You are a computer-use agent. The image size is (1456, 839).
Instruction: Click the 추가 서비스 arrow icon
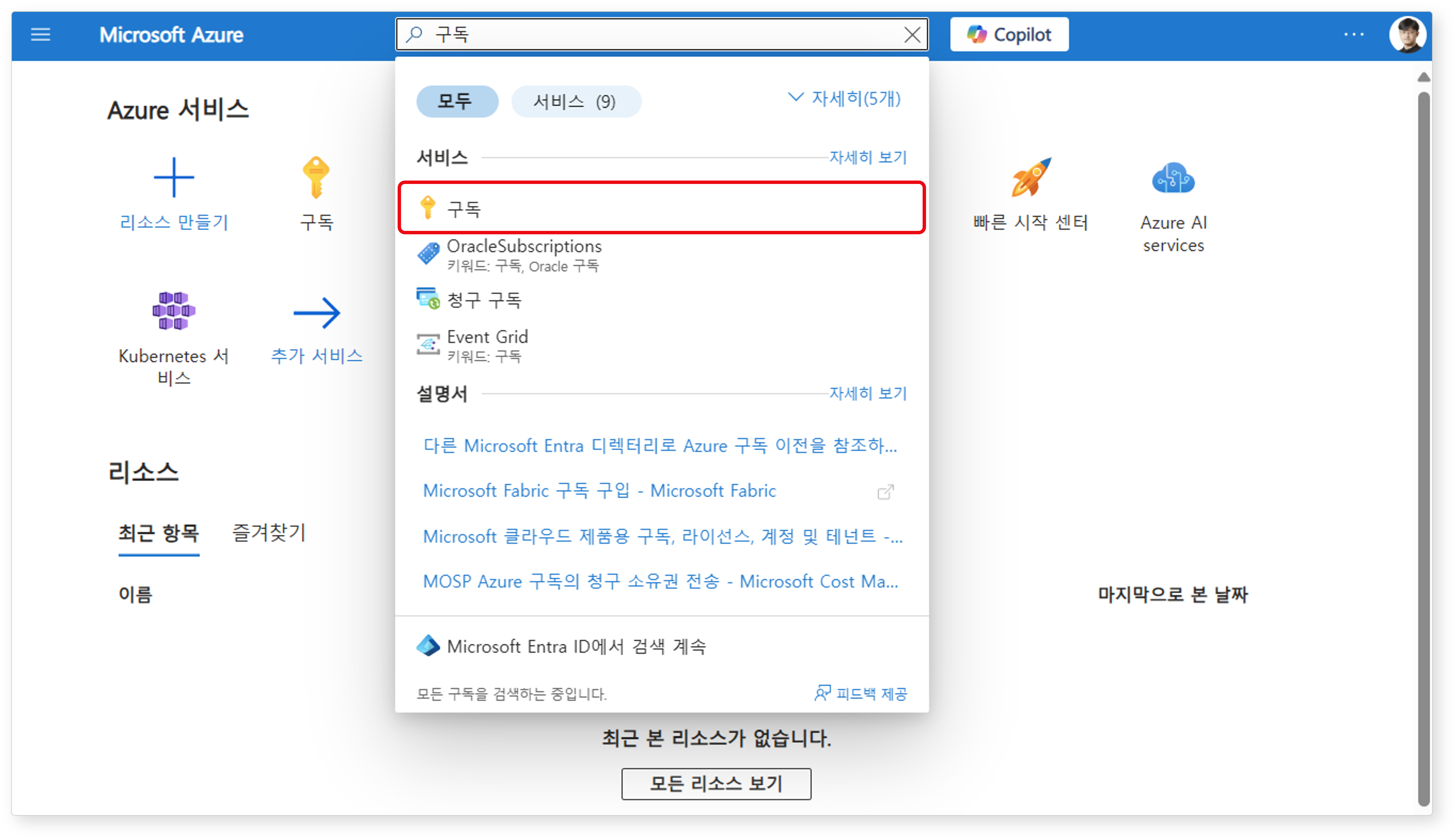pos(316,313)
